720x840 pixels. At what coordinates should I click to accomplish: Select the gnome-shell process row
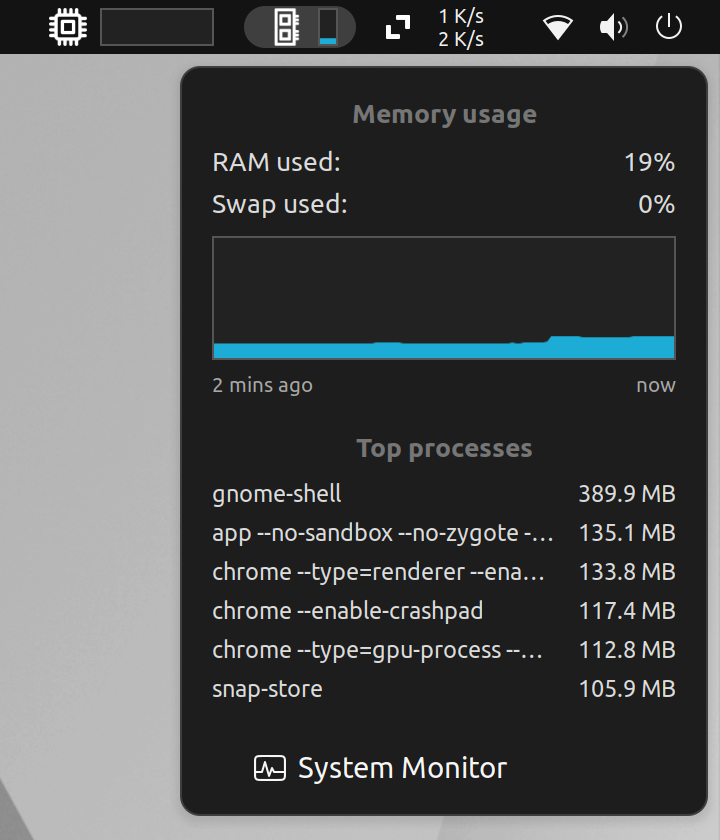(x=444, y=494)
